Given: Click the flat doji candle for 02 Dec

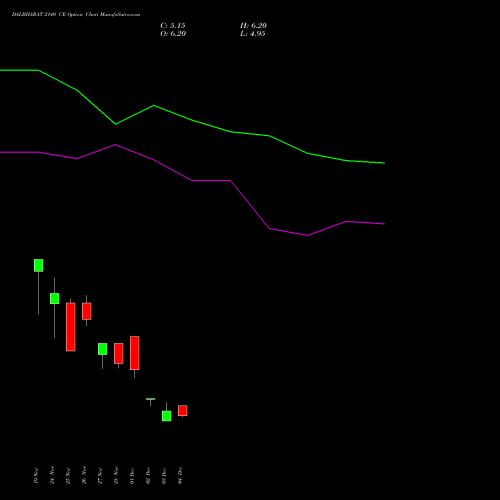Looking at the screenshot, I should pos(150,399).
